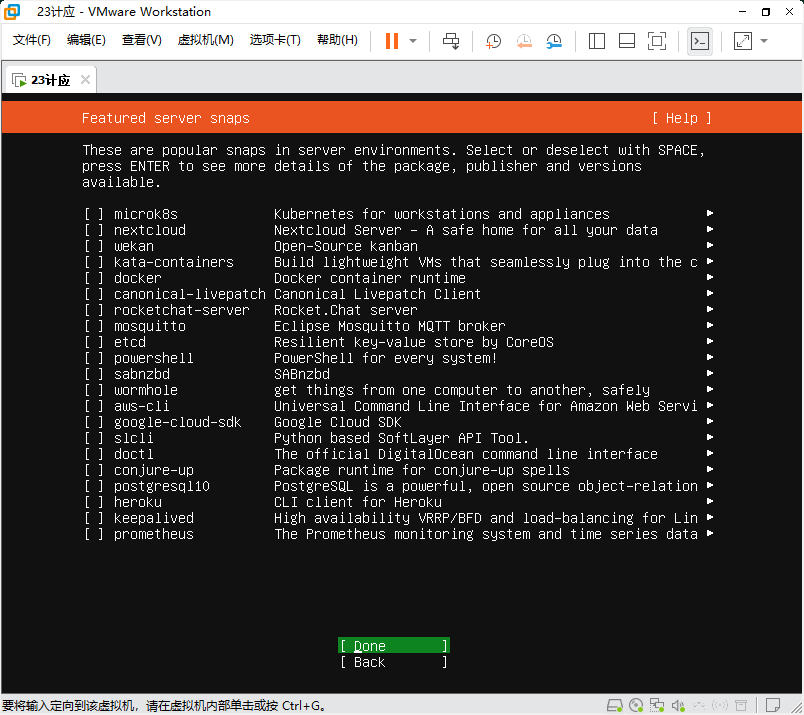
Task: Open the snapshot manager
Action: [x=554, y=41]
